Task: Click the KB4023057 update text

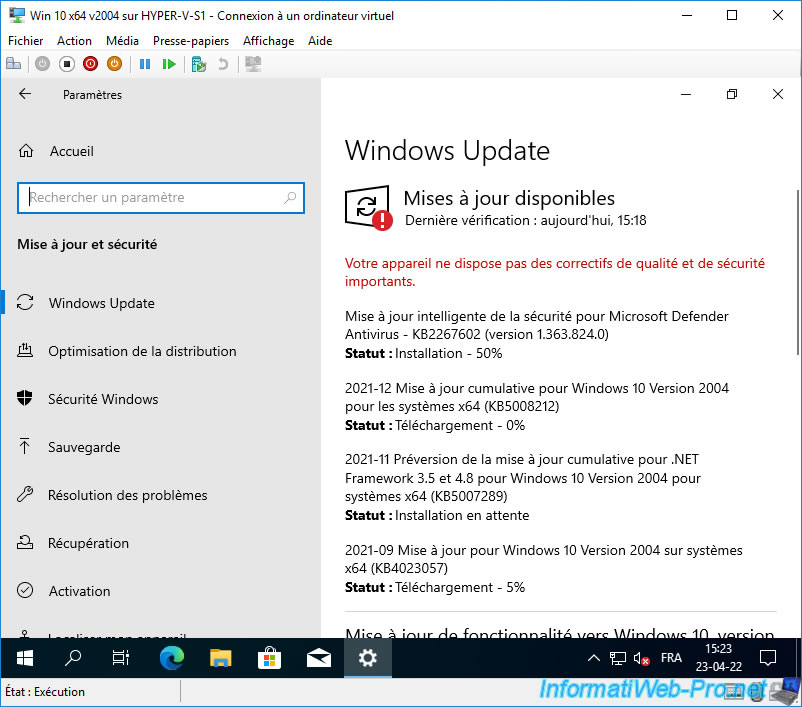Action: tap(544, 559)
